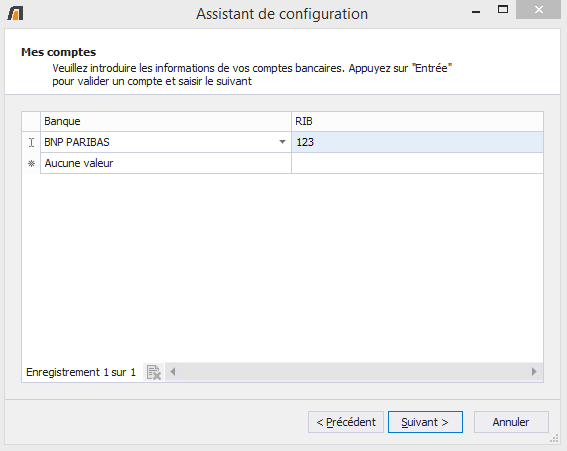567x451 pixels.
Task: Select the Aucune valeur bank cell
Action: pos(166,163)
